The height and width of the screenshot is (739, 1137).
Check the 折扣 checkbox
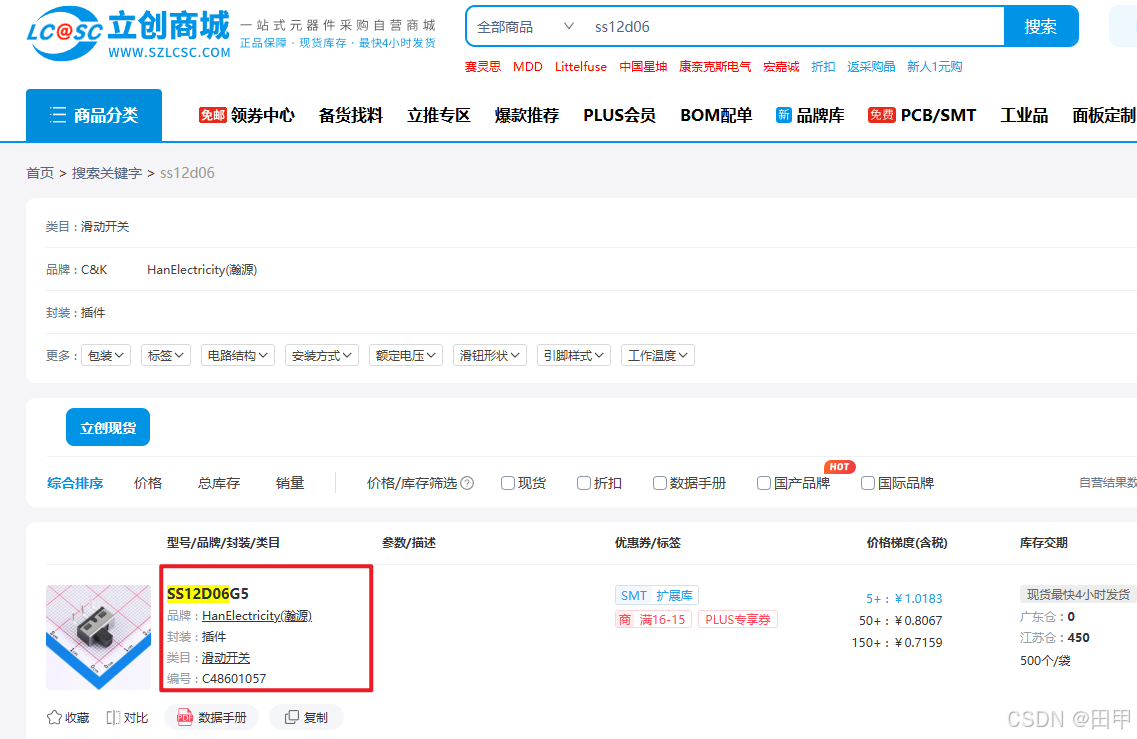[x=584, y=483]
